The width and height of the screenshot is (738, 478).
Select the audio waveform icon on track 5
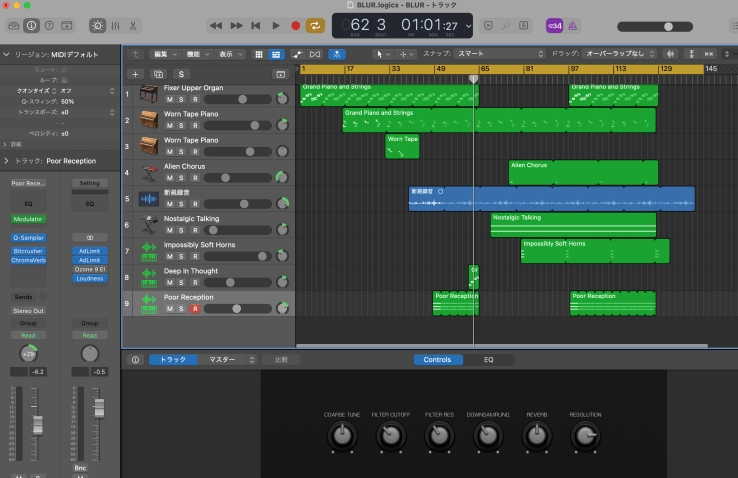click(148, 198)
